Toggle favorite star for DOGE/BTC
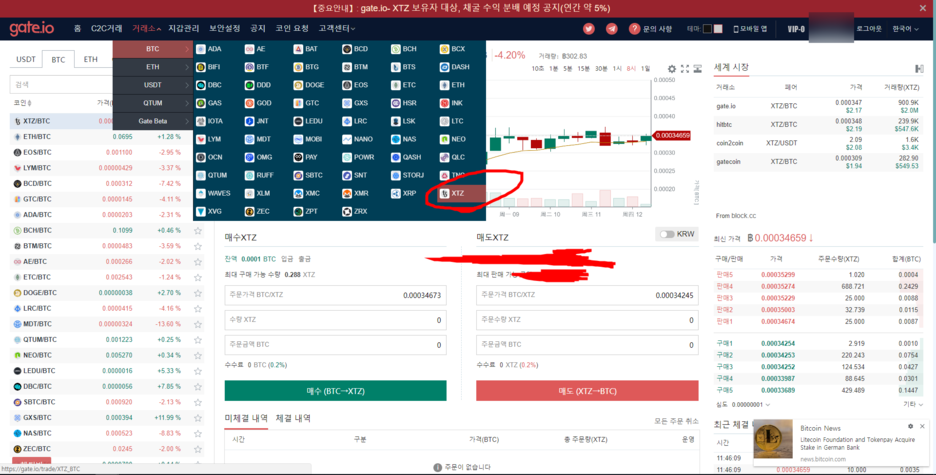Screen dimensions: 936x475 click(198, 293)
